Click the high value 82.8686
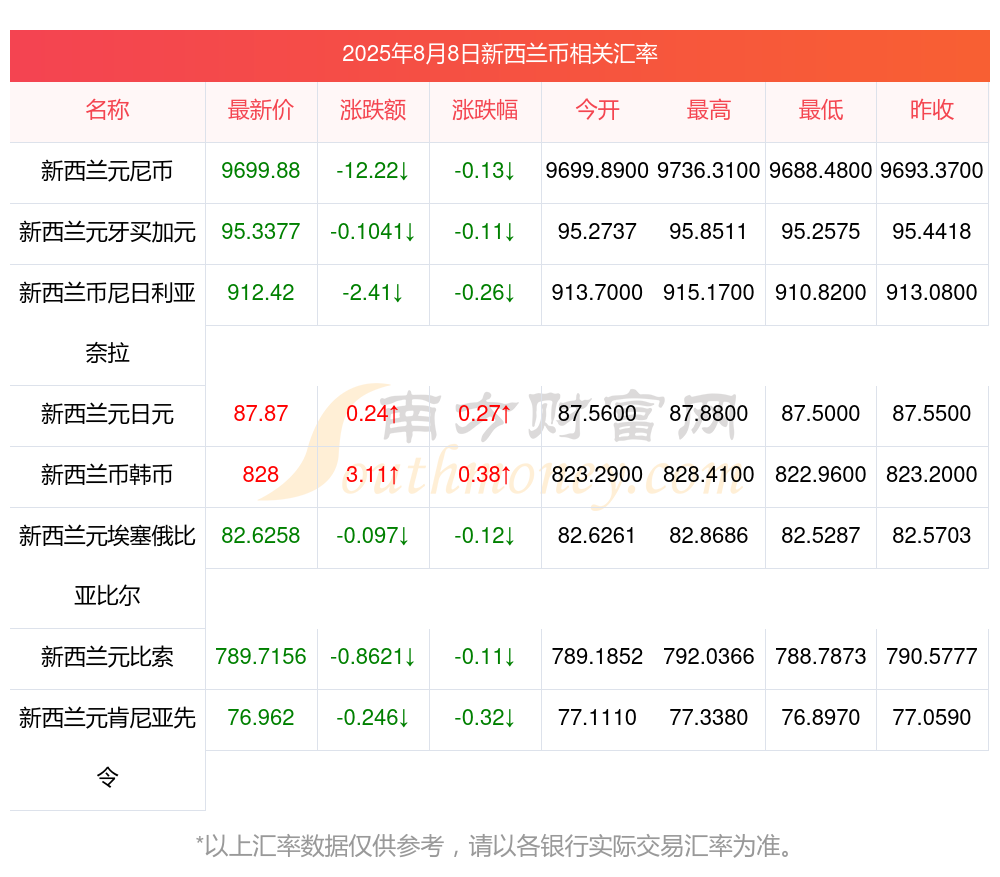This screenshot has width=1000, height=877. click(709, 535)
